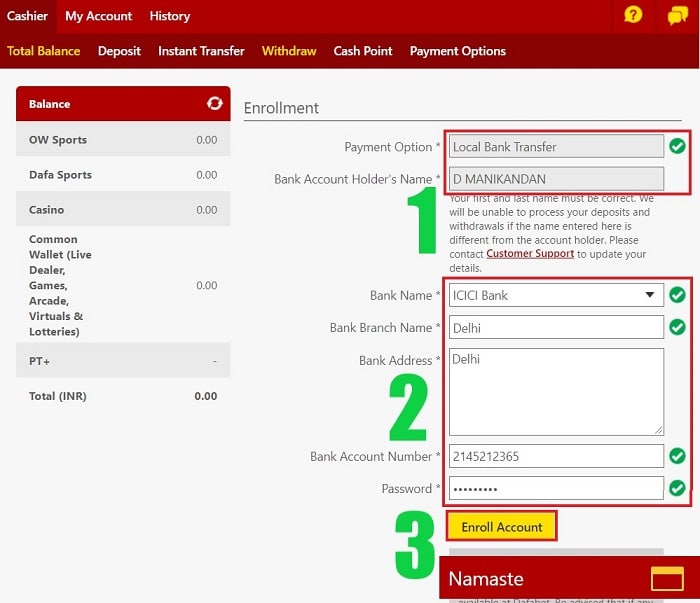Open the Bank Name dropdown
Image resolution: width=700 pixels, height=603 pixels.
click(x=556, y=295)
